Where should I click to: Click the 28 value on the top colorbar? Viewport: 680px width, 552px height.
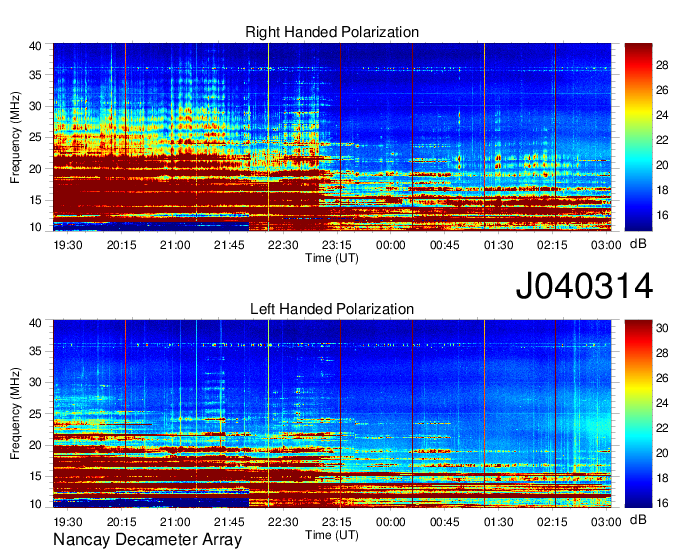click(x=662, y=65)
